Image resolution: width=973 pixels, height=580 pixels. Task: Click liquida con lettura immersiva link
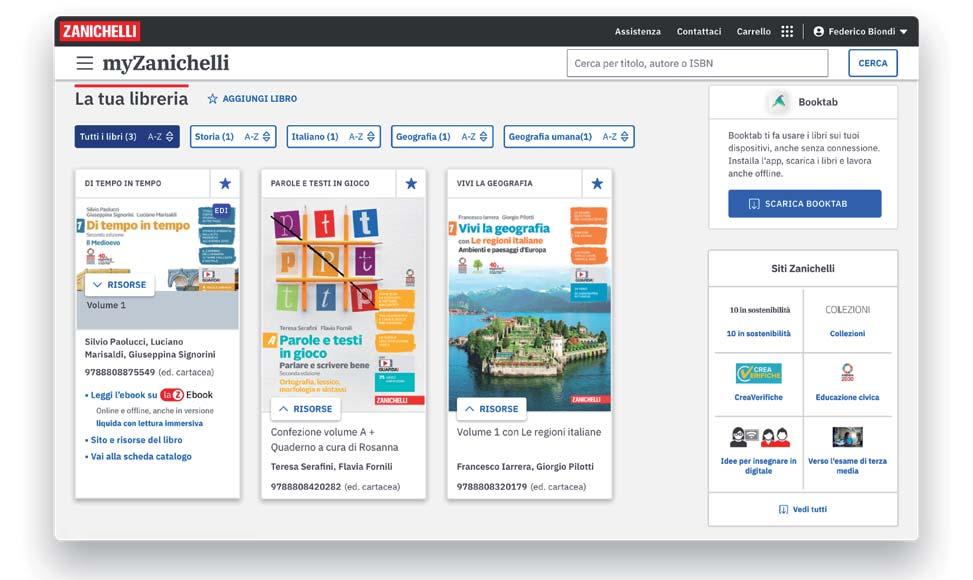click(x=149, y=423)
